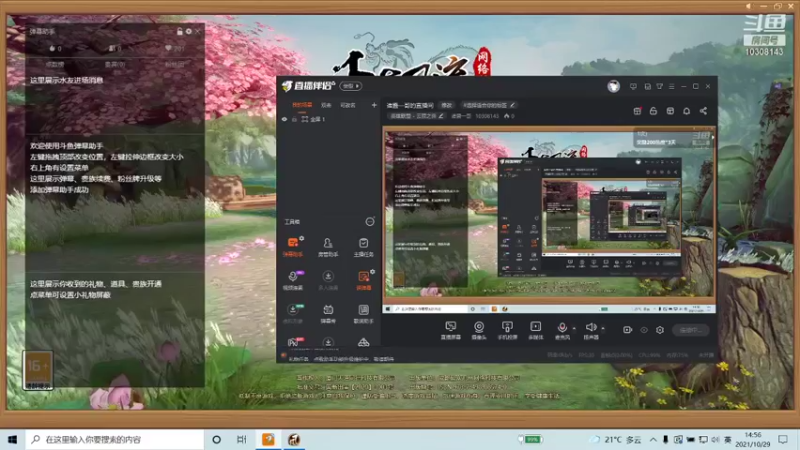Click the PK tool icon
This screenshot has width=800, height=450.
pos(293,342)
